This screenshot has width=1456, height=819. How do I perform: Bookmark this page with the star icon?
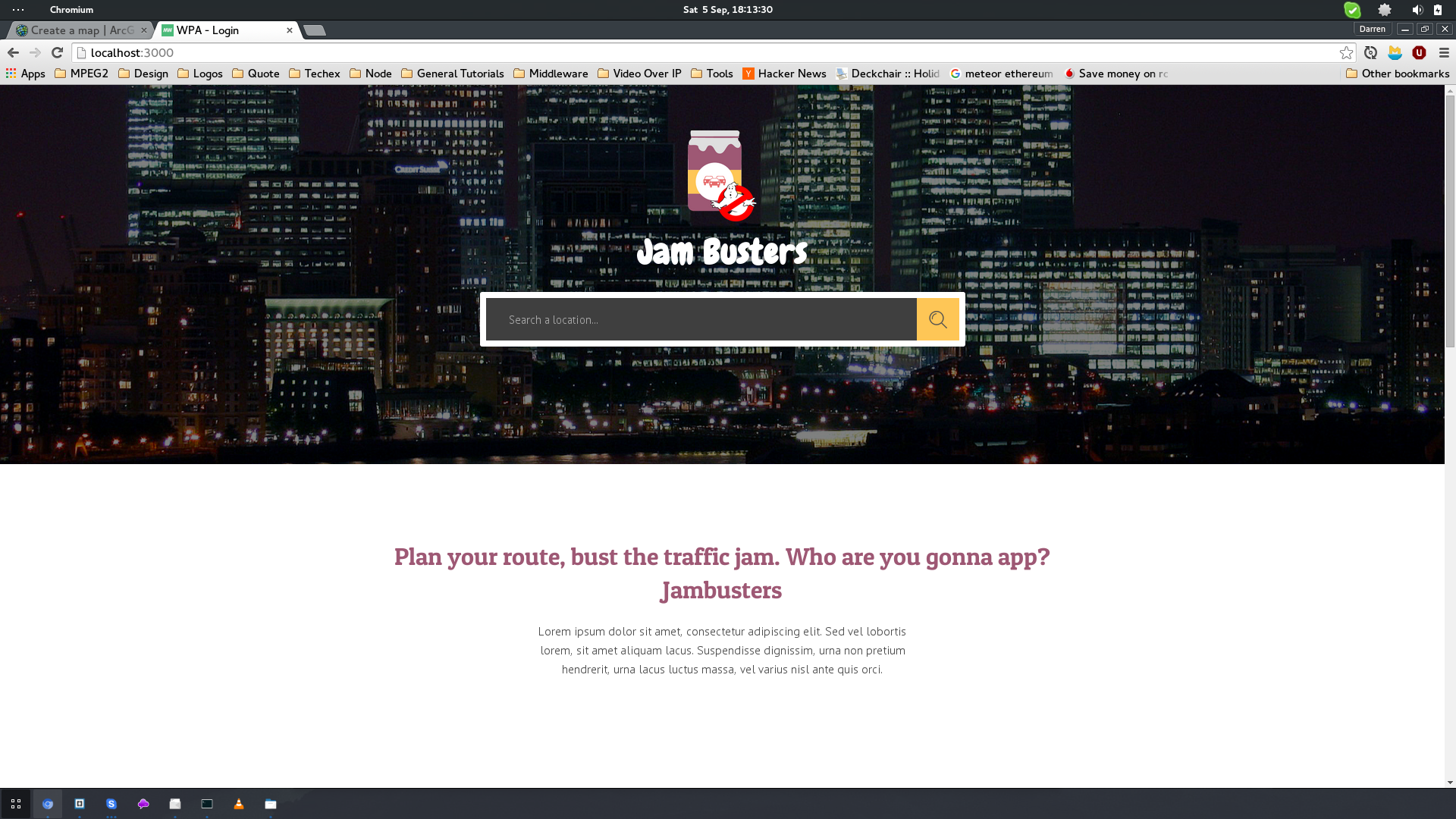pyautogui.click(x=1346, y=52)
